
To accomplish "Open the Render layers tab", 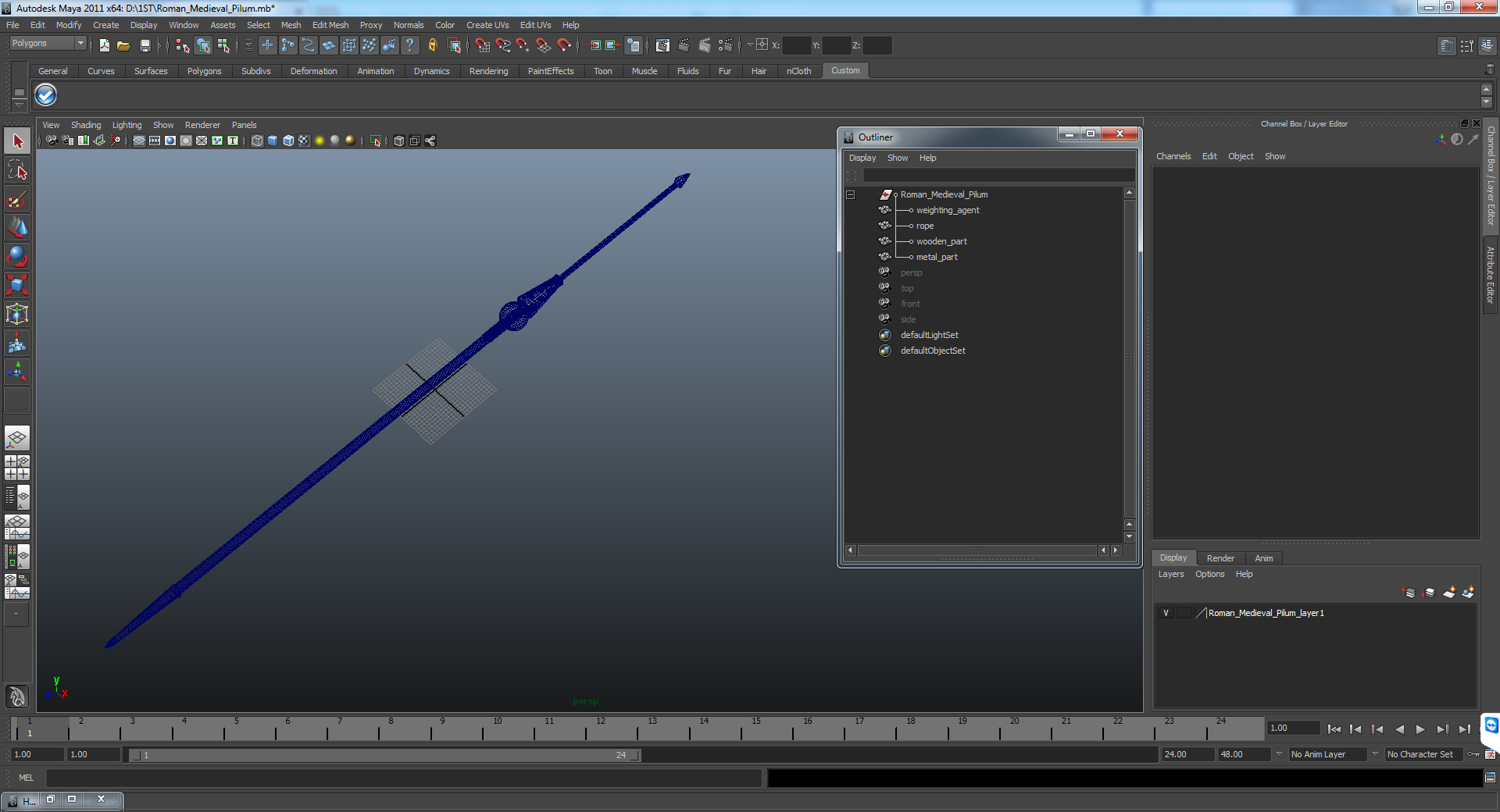I will point(1220,558).
